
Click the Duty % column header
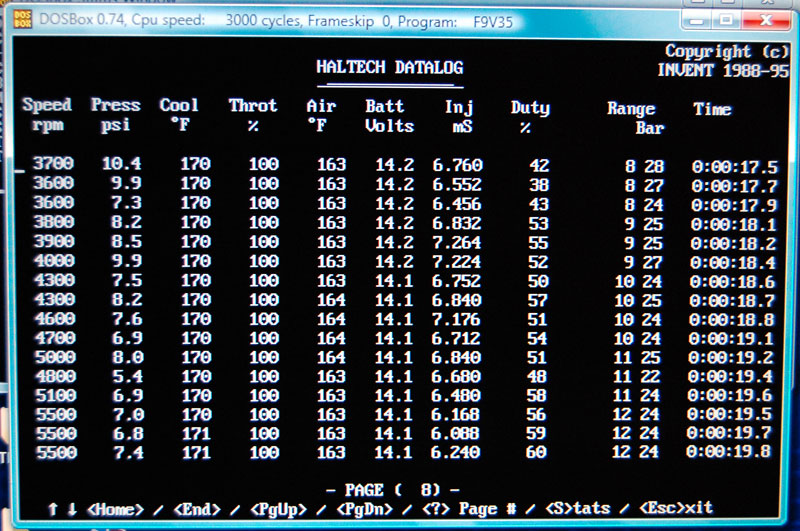pos(531,117)
